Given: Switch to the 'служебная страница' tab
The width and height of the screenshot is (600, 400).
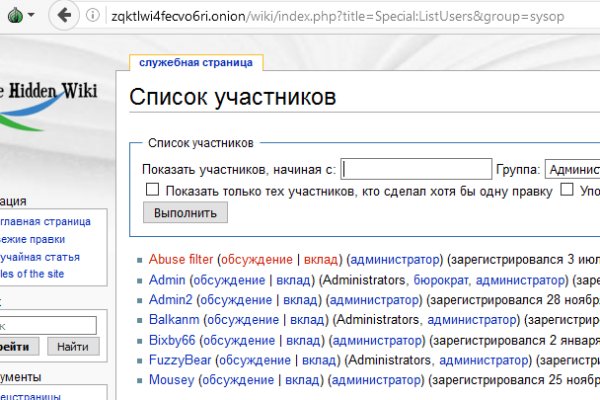Looking at the screenshot, I should coord(196,62).
